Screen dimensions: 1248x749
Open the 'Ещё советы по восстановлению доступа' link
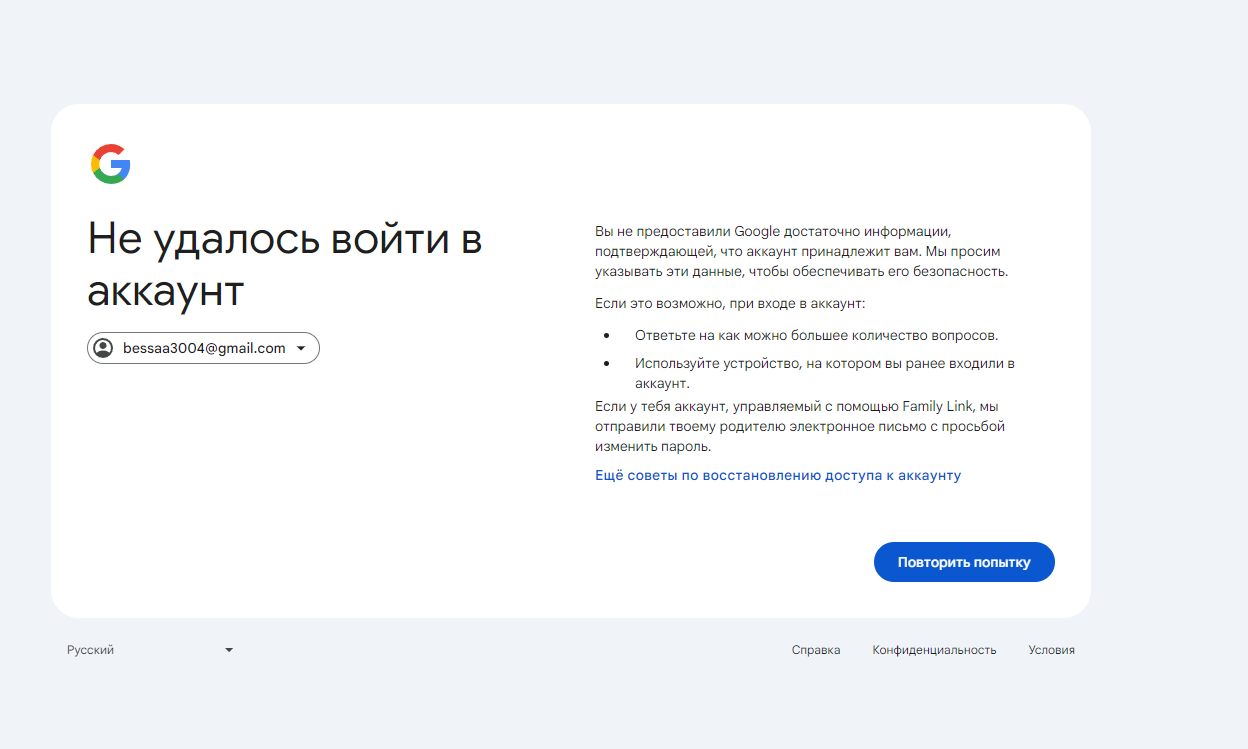coord(777,475)
